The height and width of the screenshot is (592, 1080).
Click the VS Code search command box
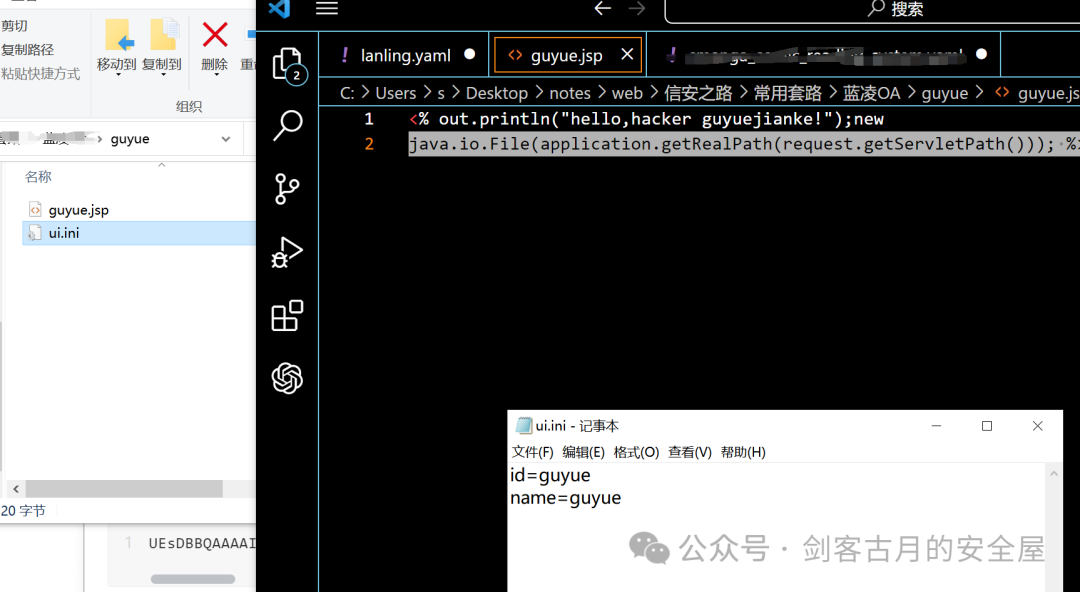coord(872,10)
